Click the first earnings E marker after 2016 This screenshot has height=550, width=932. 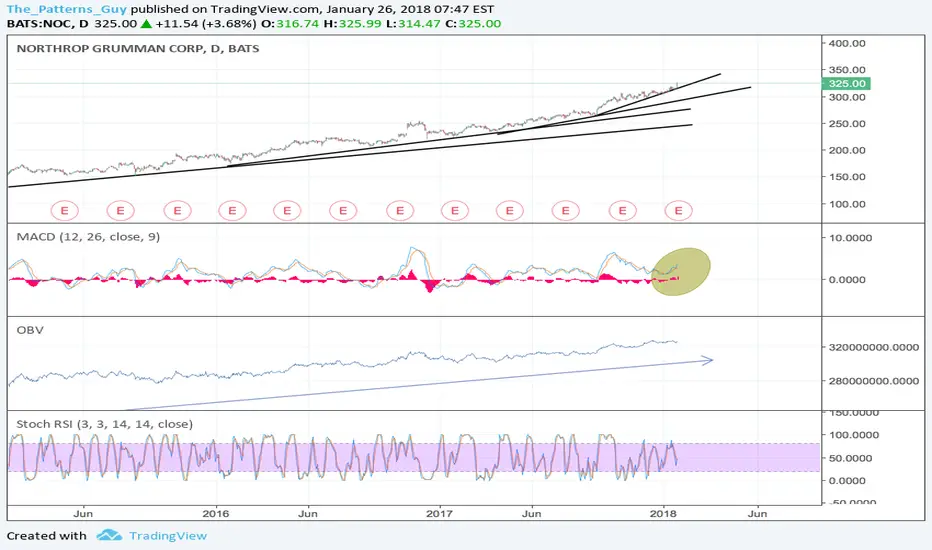point(232,210)
